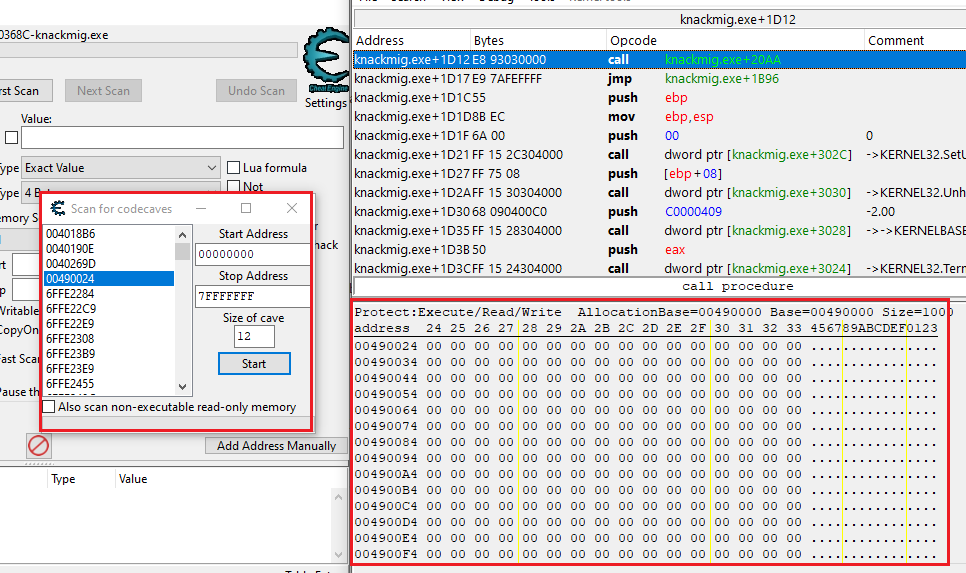The image size is (966, 573).
Task: Select row knackmig.exe+1D27 push [ebp+08]
Action: (660, 174)
